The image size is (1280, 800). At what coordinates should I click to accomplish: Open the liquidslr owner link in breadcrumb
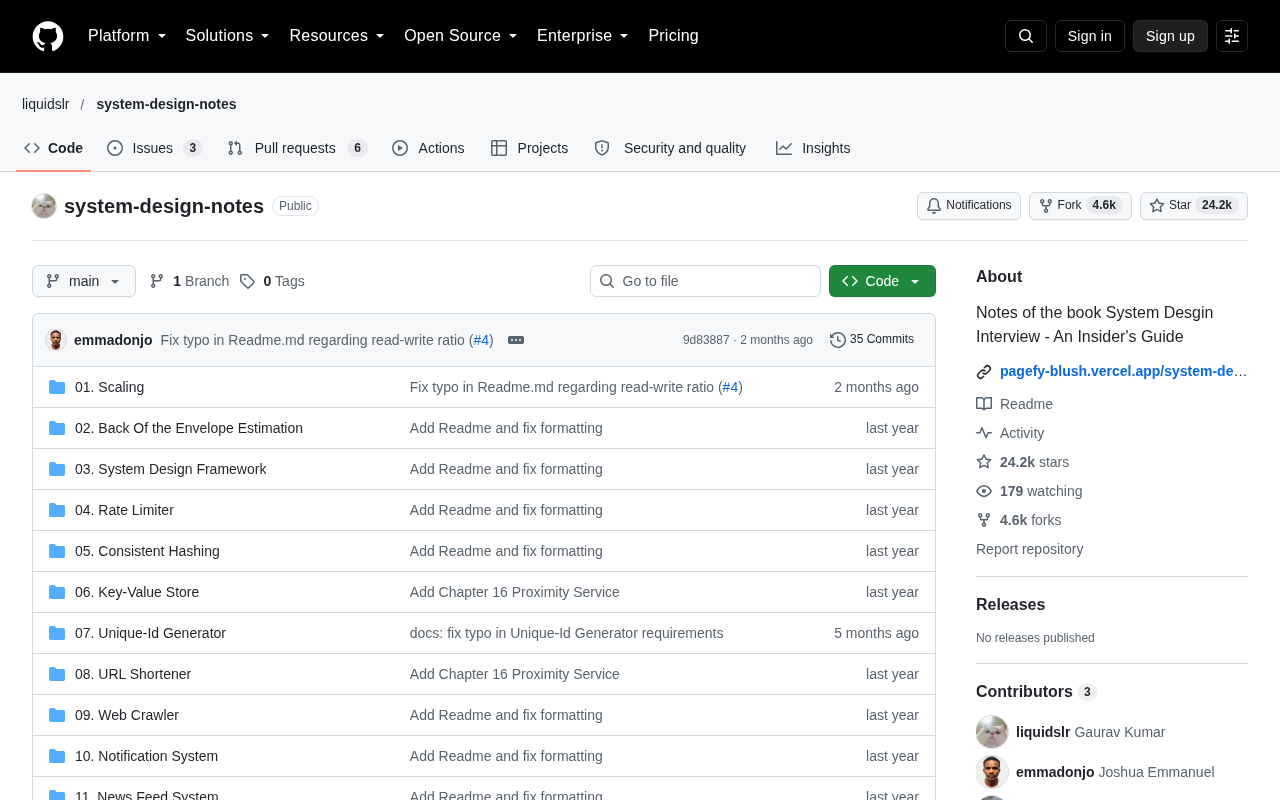click(x=46, y=104)
